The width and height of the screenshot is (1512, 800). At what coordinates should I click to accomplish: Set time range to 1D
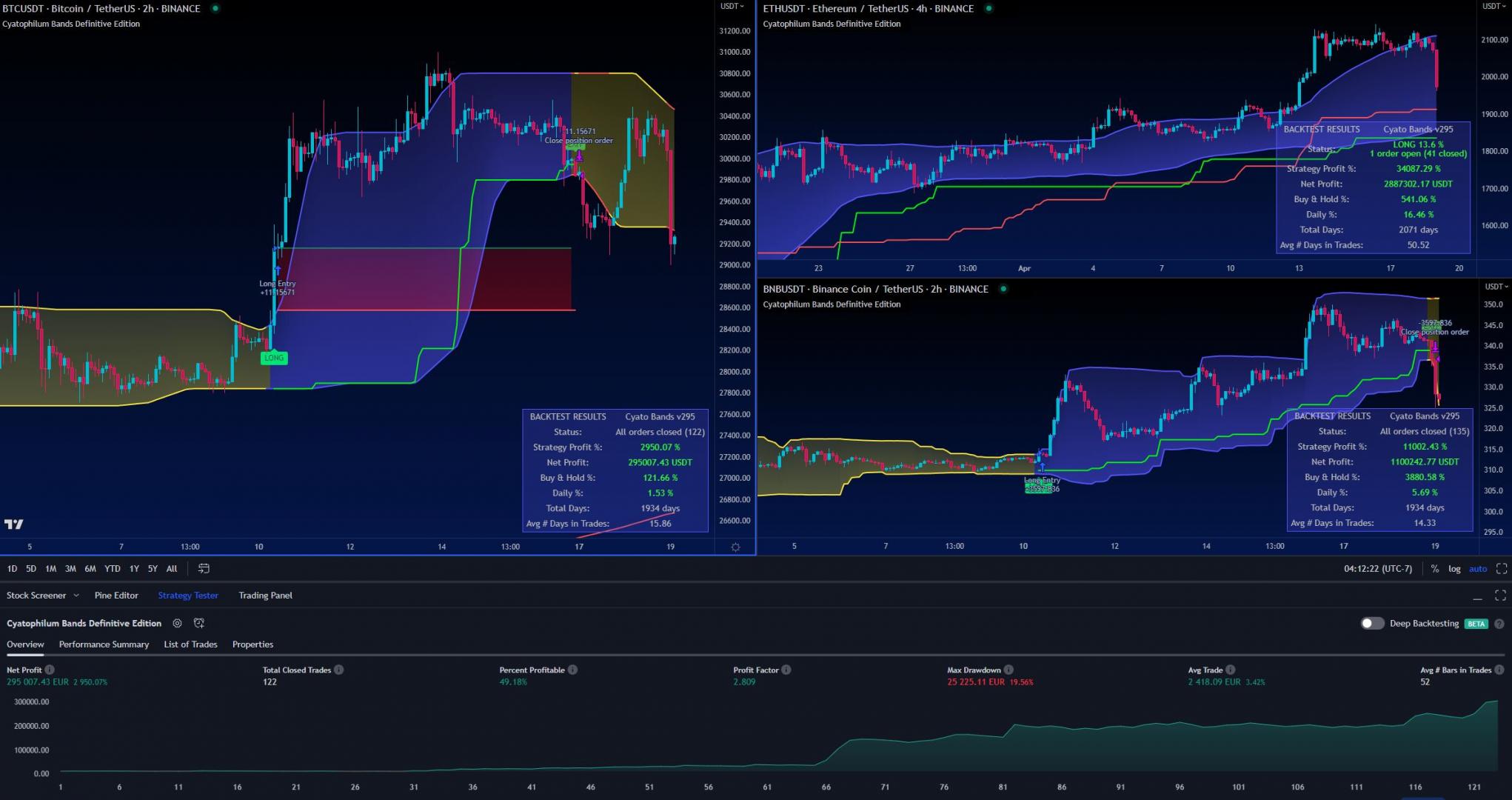pos(12,569)
